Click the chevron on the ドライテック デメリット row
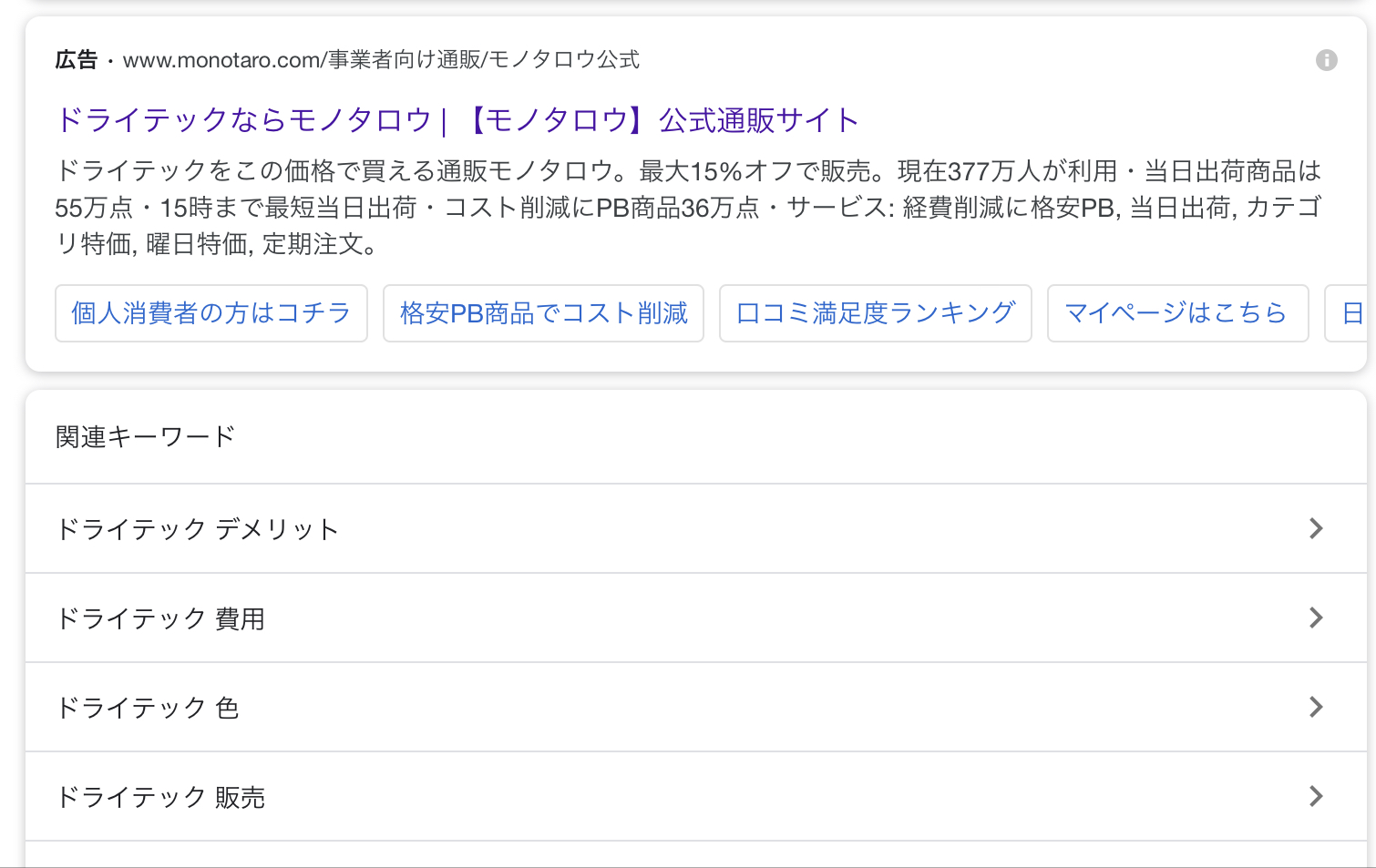This screenshot has width=1376, height=868. [1316, 528]
